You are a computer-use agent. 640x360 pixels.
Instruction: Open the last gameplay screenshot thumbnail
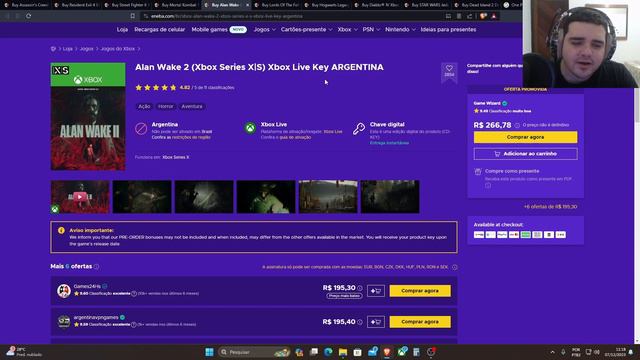[390, 197]
